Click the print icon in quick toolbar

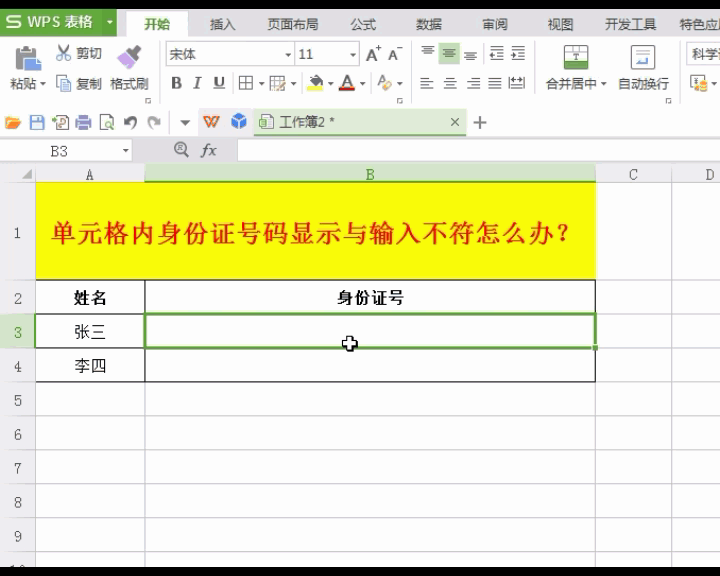point(84,123)
